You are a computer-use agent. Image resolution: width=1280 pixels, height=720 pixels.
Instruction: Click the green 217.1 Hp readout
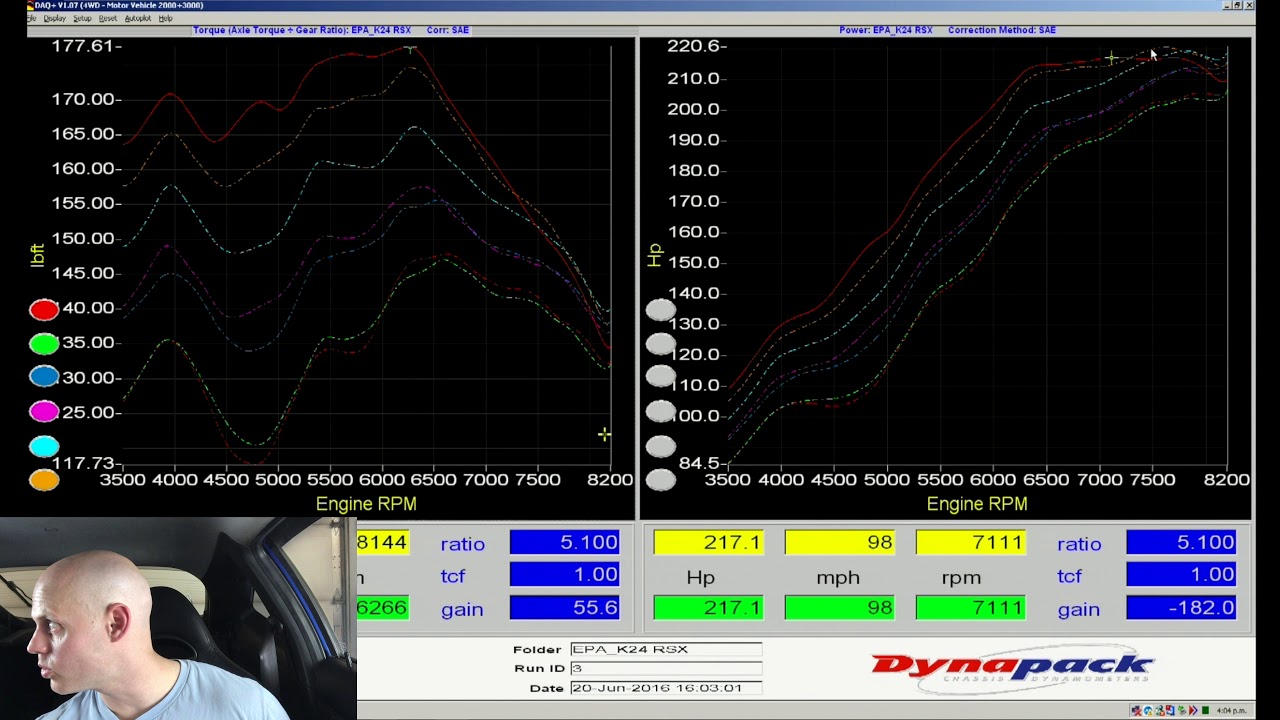point(708,608)
